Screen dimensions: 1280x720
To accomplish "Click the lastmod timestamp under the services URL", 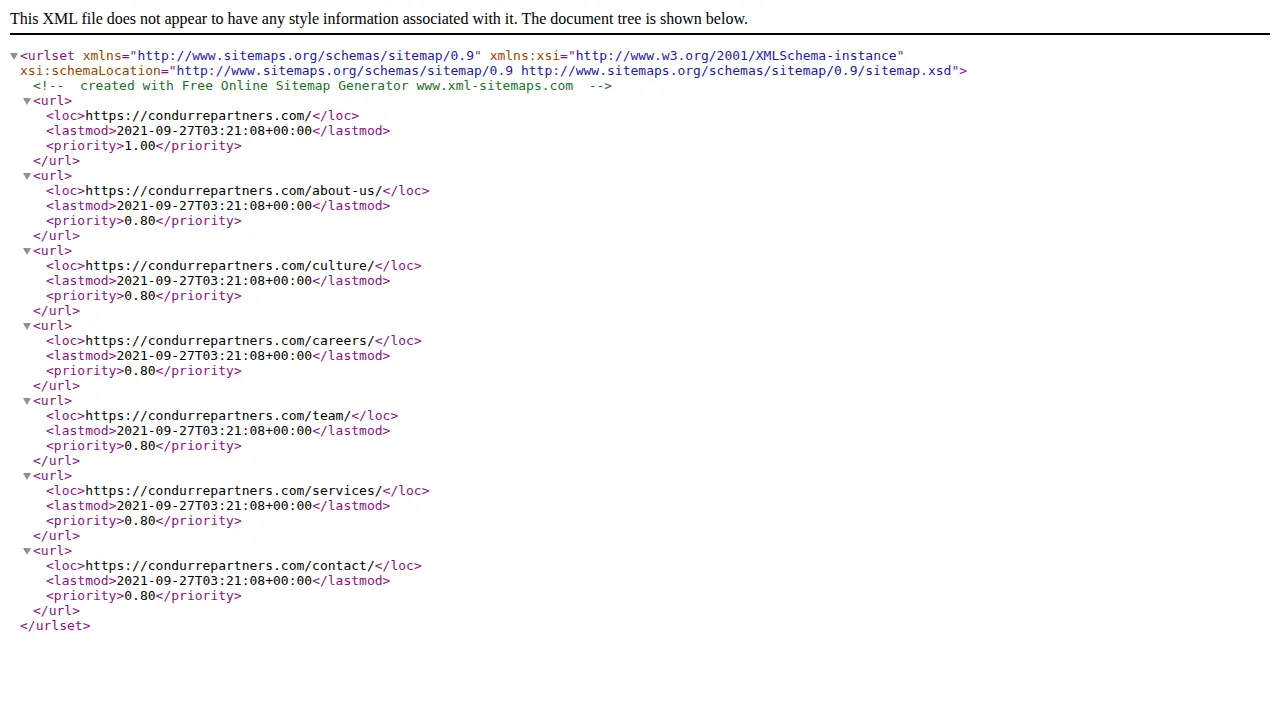I will (x=214, y=506).
